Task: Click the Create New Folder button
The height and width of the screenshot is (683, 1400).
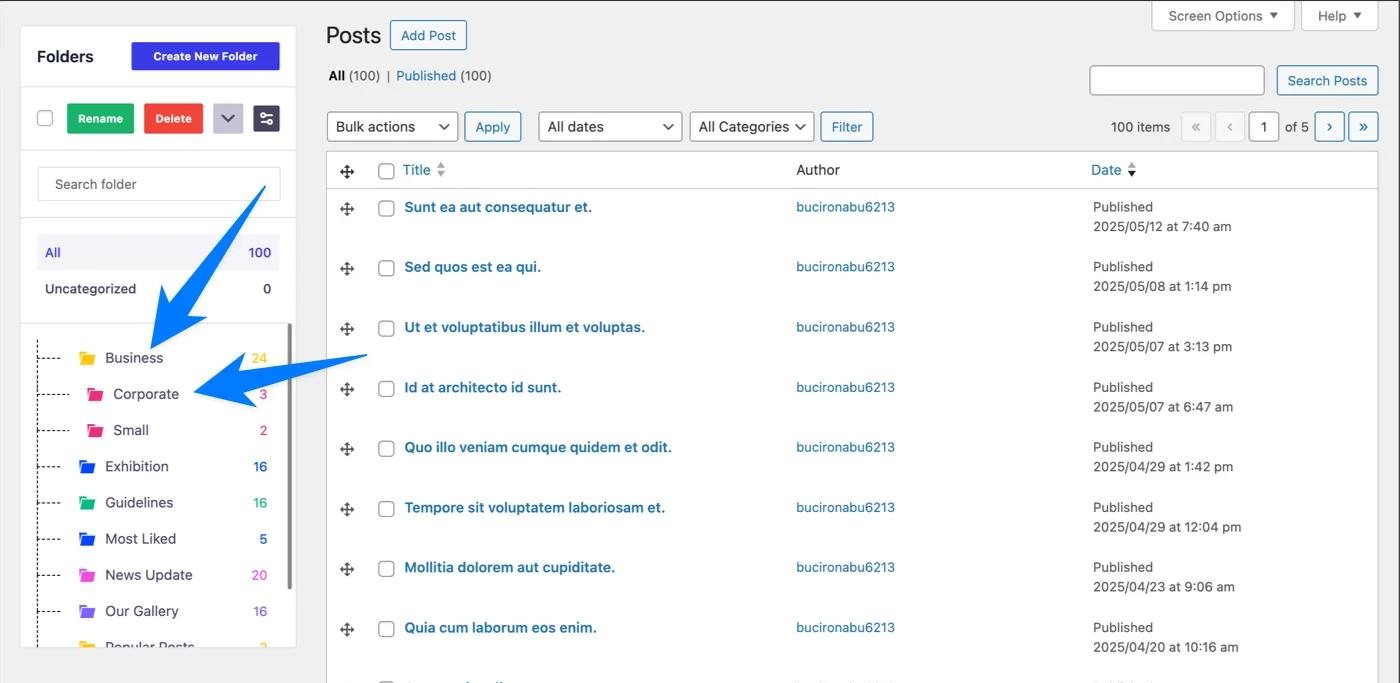Action: tap(205, 56)
